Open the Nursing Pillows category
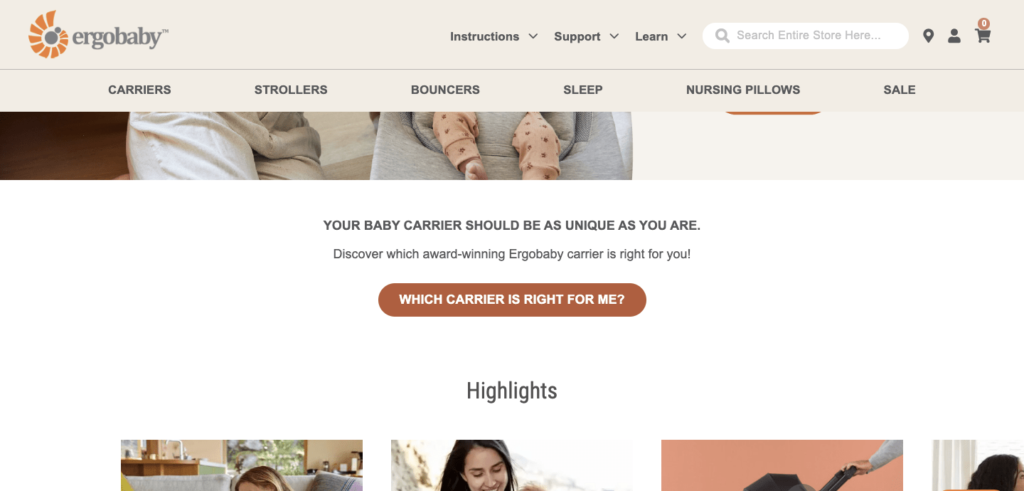Image resolution: width=1024 pixels, height=491 pixels. click(x=743, y=90)
